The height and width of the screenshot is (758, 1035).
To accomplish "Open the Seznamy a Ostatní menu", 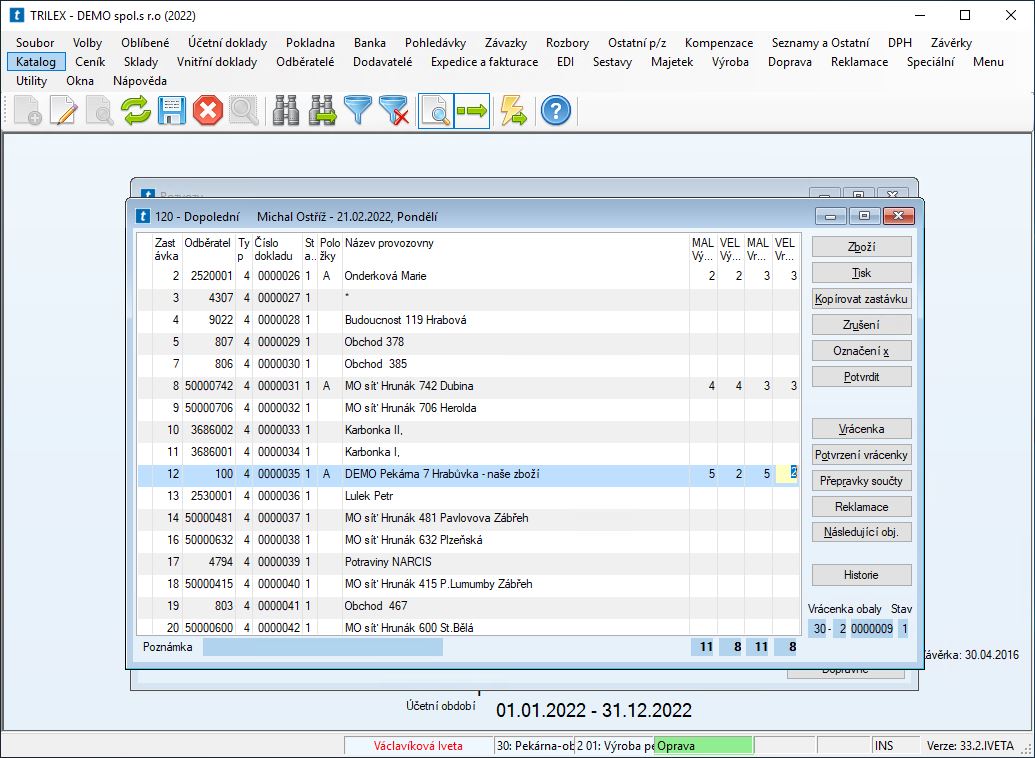I will (820, 43).
